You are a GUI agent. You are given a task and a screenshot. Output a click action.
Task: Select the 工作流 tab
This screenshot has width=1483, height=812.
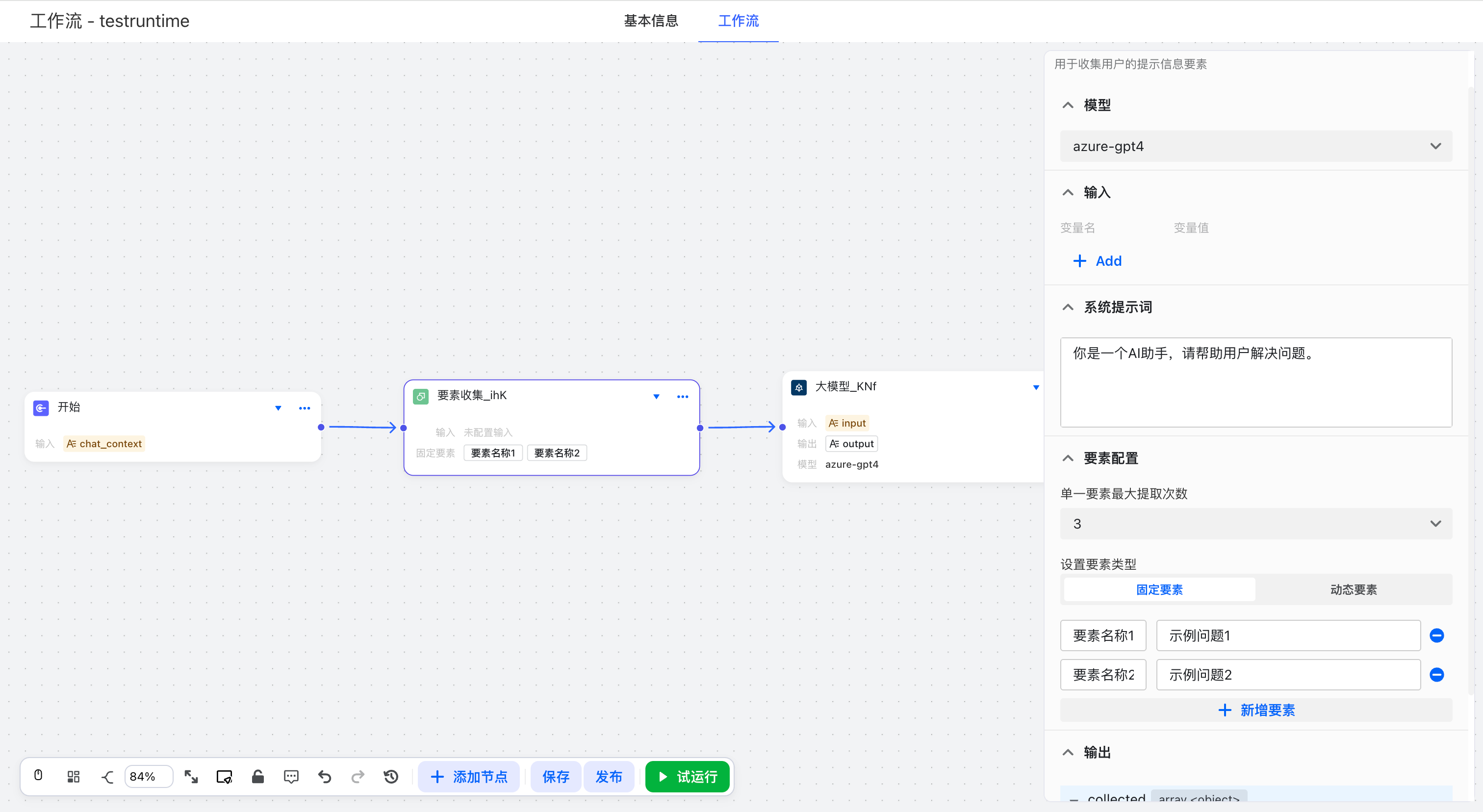click(738, 21)
